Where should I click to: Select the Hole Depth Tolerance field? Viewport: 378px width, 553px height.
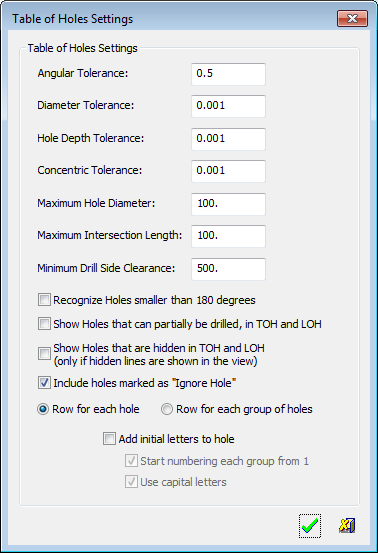pos(228,139)
